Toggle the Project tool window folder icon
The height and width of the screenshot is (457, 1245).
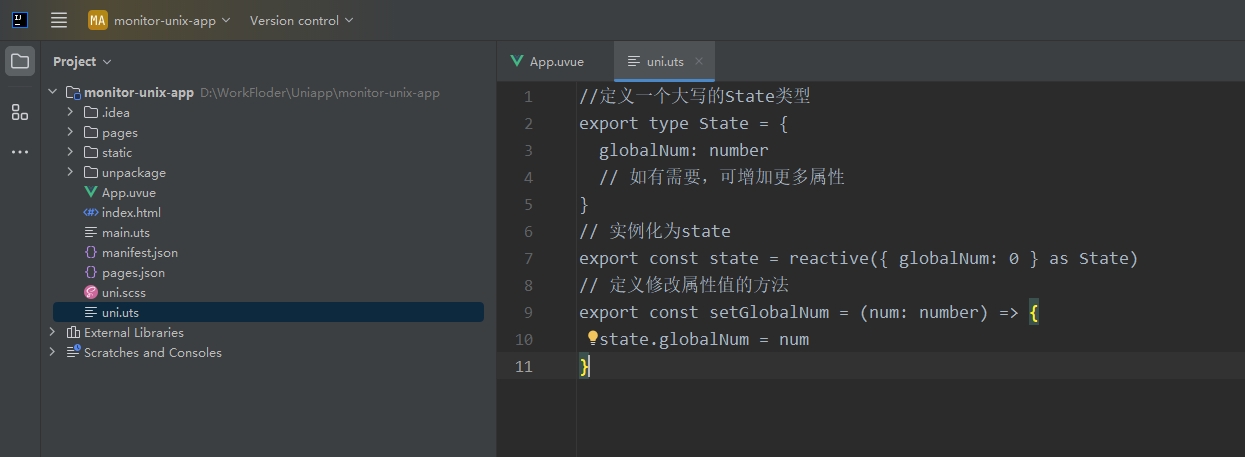20,61
